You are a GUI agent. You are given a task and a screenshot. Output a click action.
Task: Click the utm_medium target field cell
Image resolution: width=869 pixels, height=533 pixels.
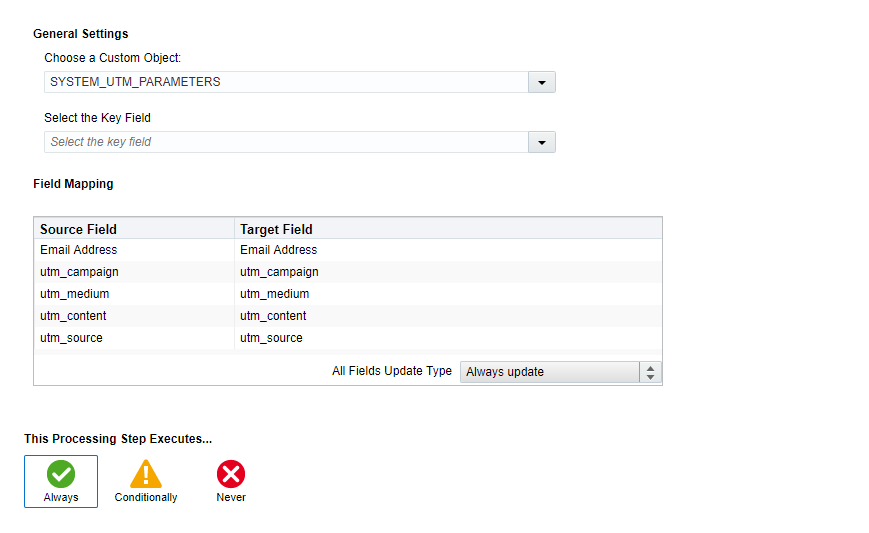[448, 294]
